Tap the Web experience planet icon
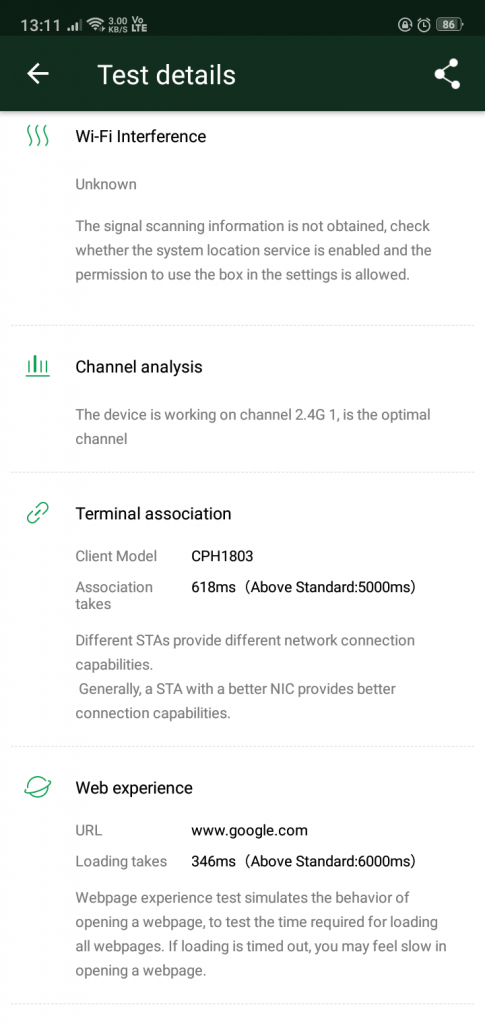Screen dimensions: 485x1024 point(37,787)
